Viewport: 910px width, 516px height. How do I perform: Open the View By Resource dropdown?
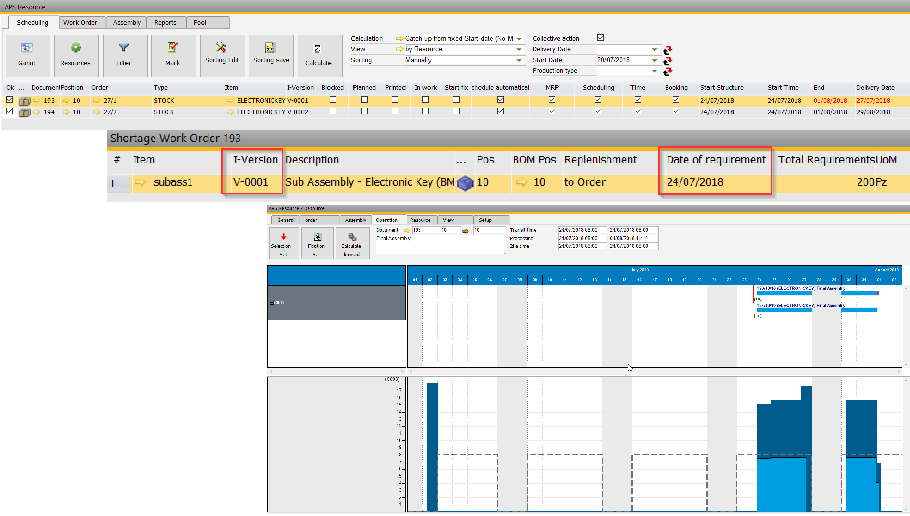pos(519,49)
